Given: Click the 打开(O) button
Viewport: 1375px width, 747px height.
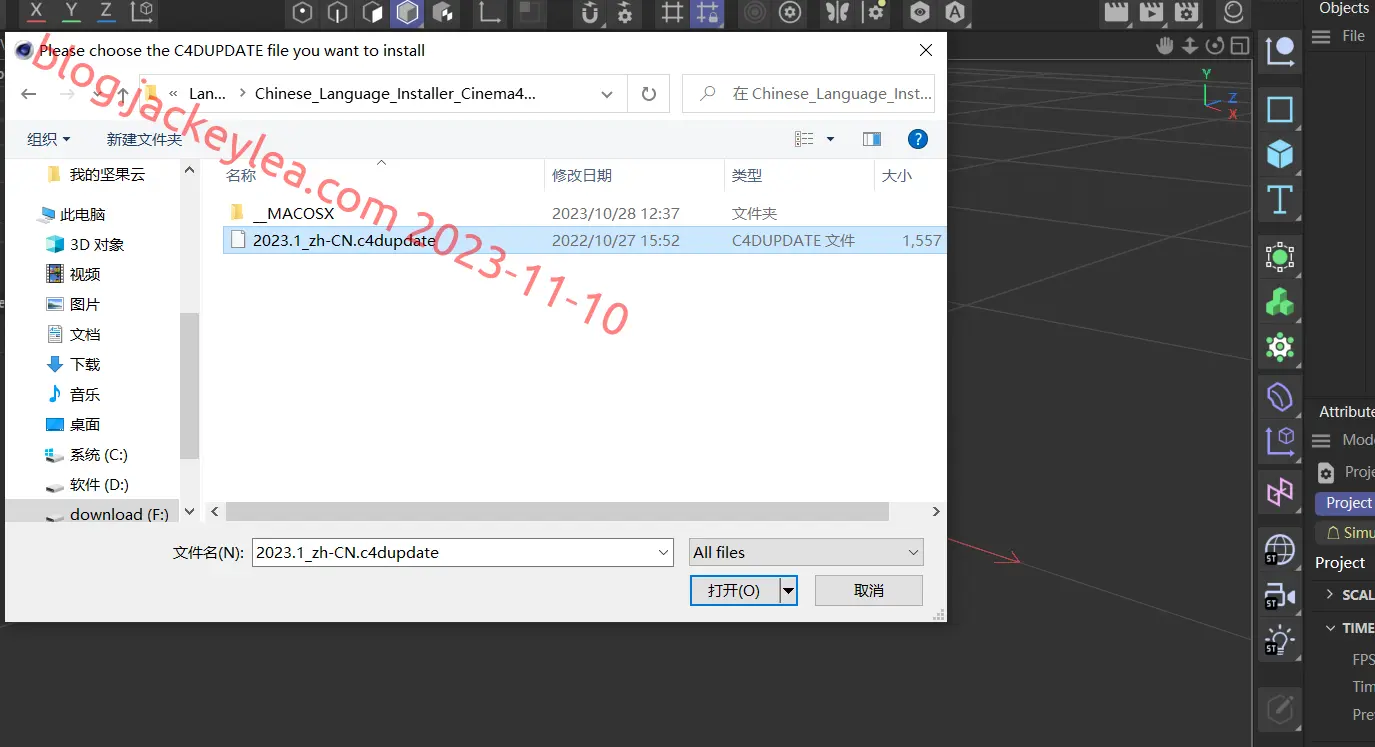Looking at the screenshot, I should point(734,591).
